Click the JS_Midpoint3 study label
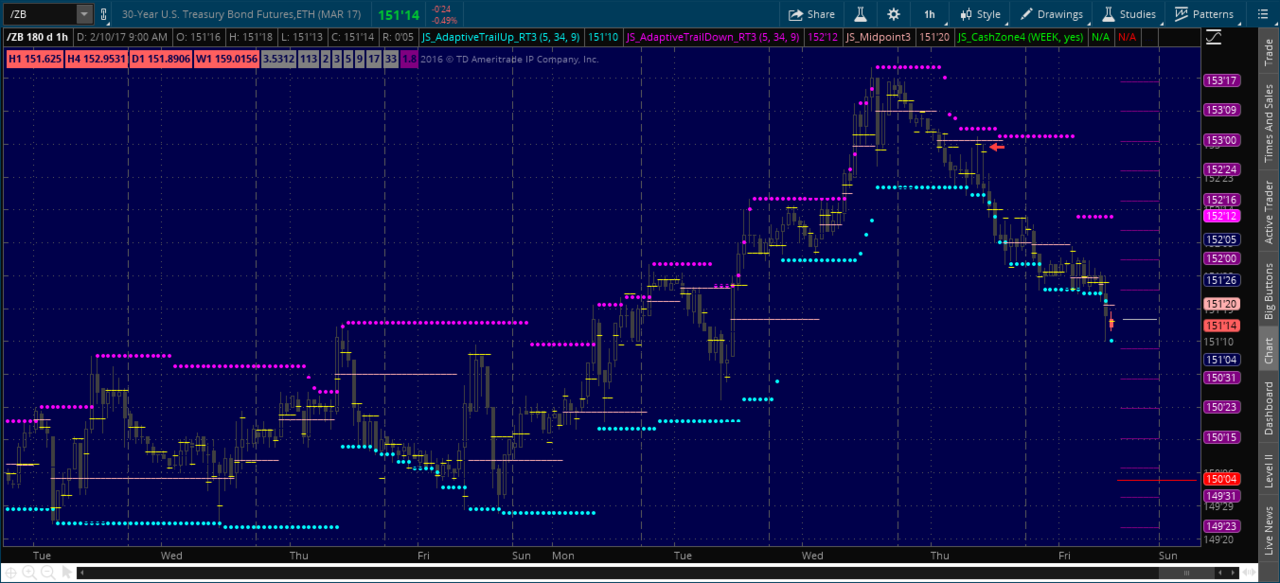 (880, 37)
